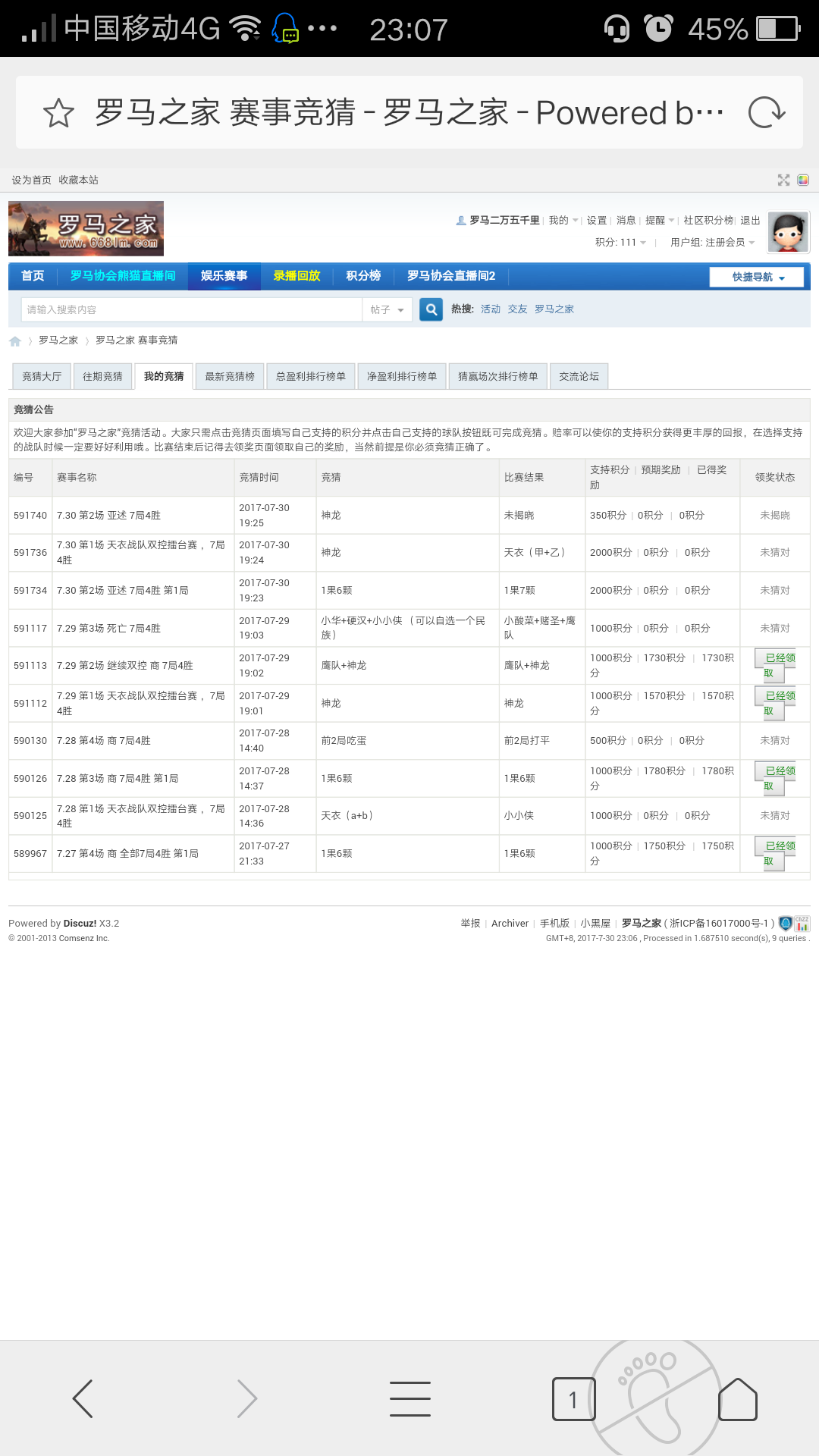Viewport: 819px width, 1456px height.
Task: Reload the page with refresh icon
Action: 766,113
